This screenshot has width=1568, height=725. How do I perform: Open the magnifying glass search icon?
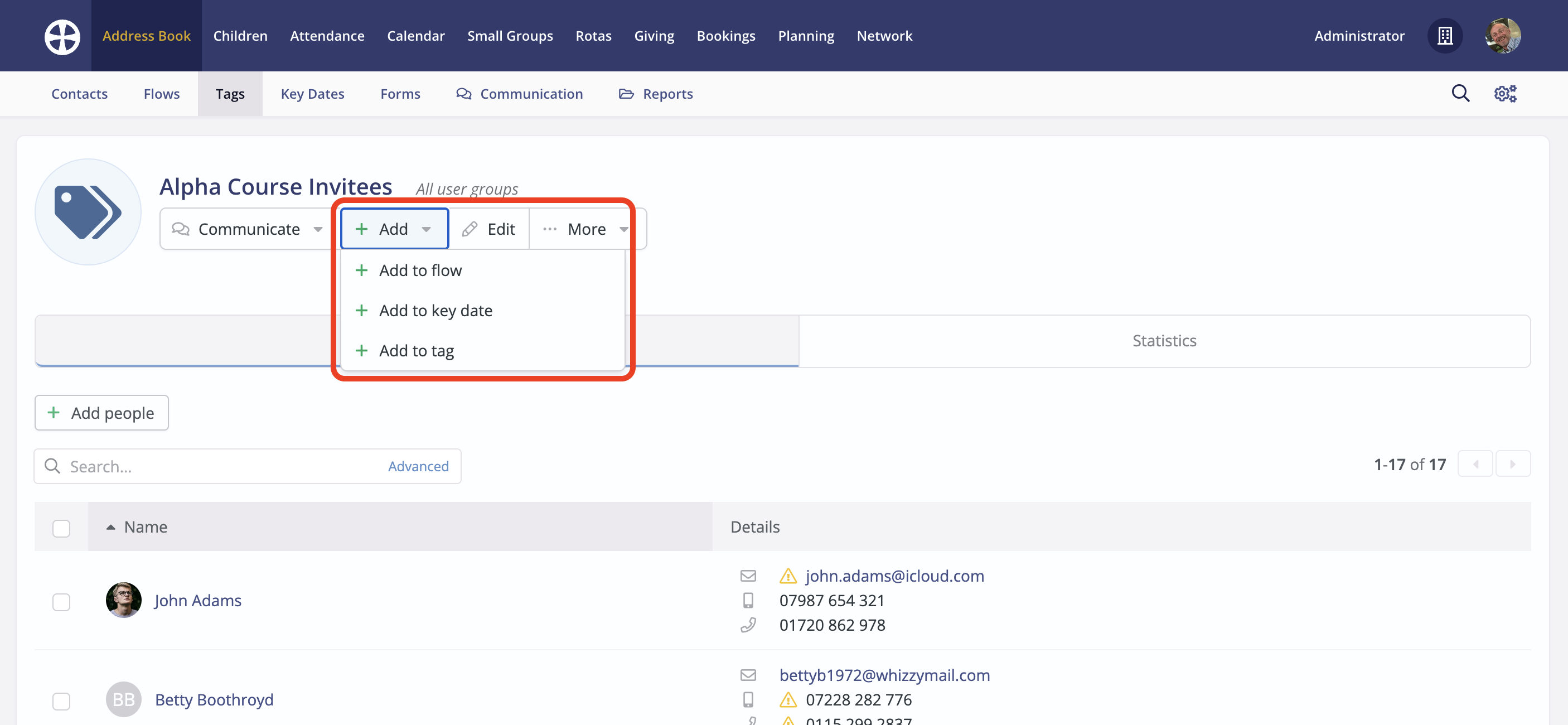(x=1460, y=94)
